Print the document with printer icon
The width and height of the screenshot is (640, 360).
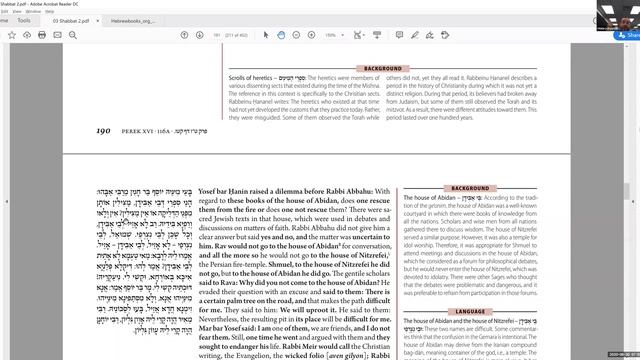(42, 35)
